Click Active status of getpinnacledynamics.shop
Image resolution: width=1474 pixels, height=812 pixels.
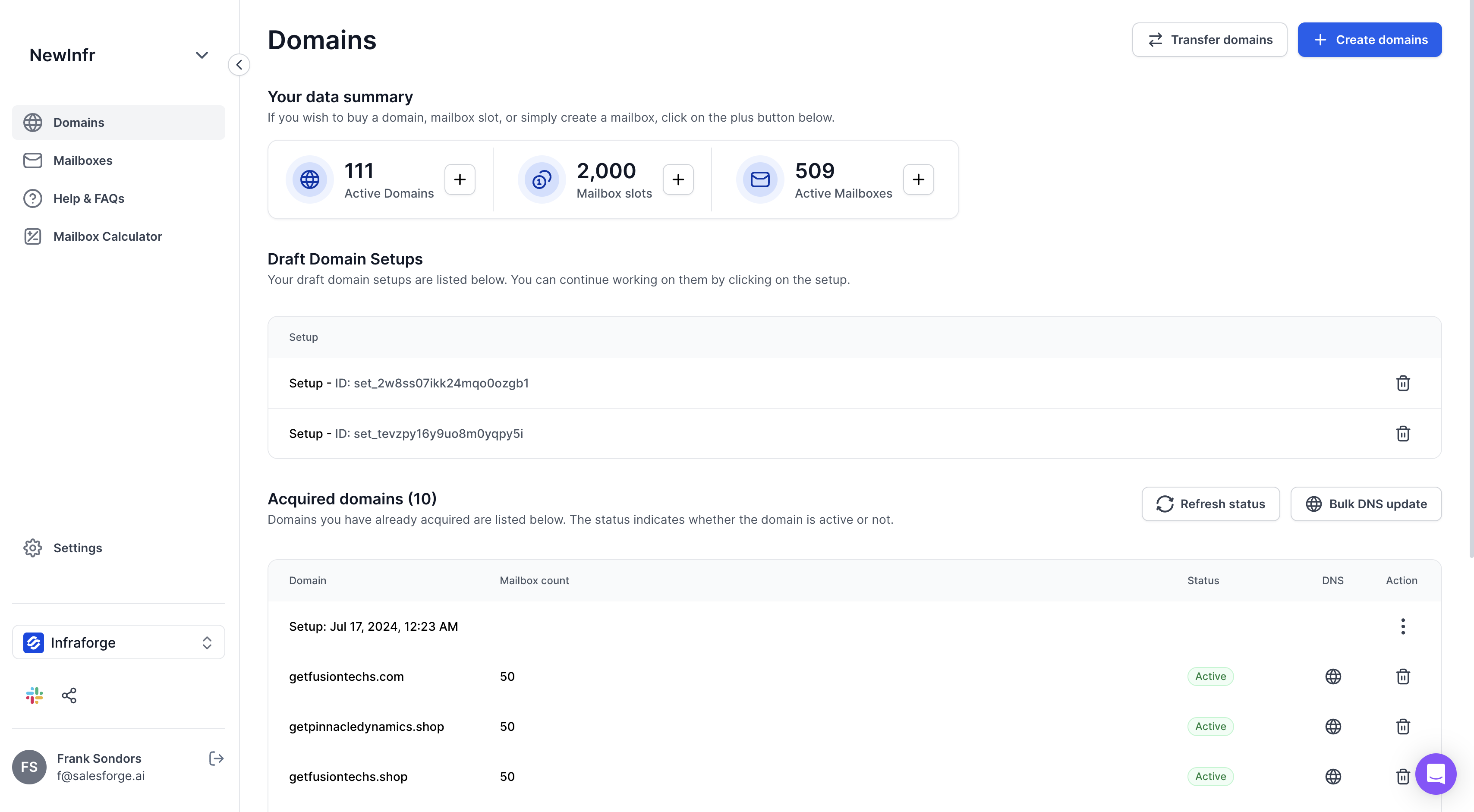pos(1210,726)
